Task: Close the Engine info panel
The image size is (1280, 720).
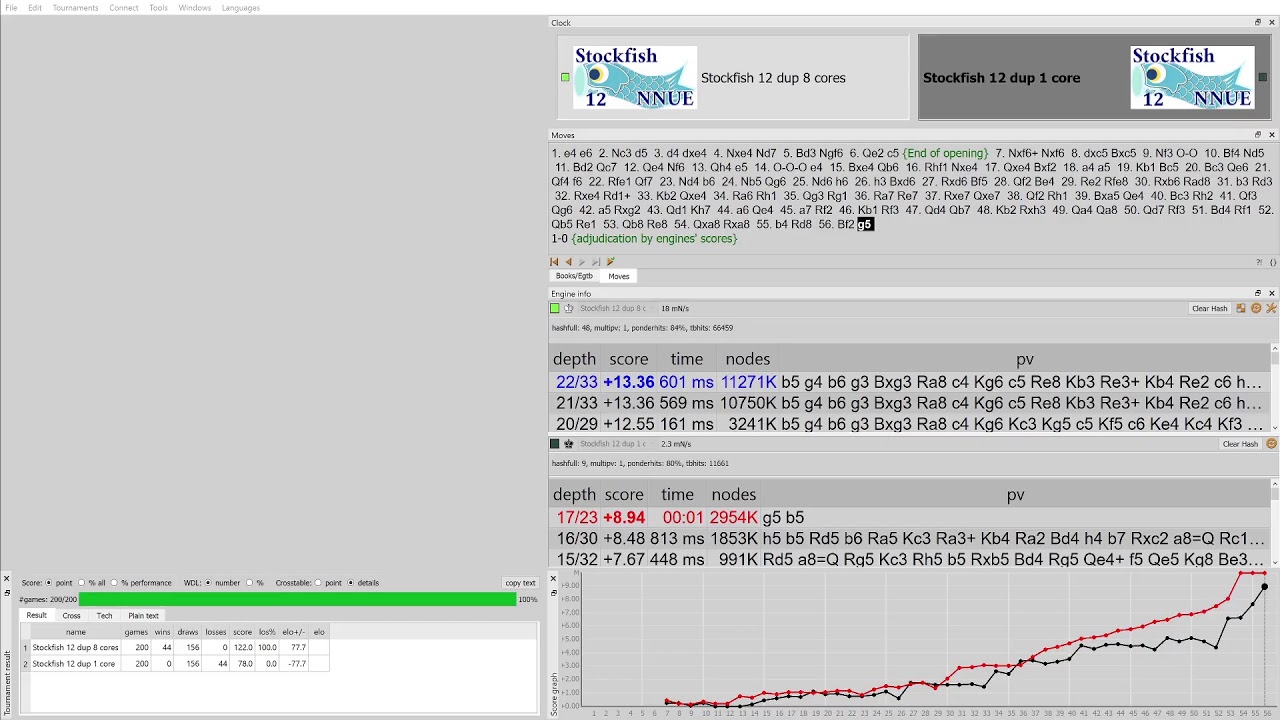Action: pos(1272,293)
